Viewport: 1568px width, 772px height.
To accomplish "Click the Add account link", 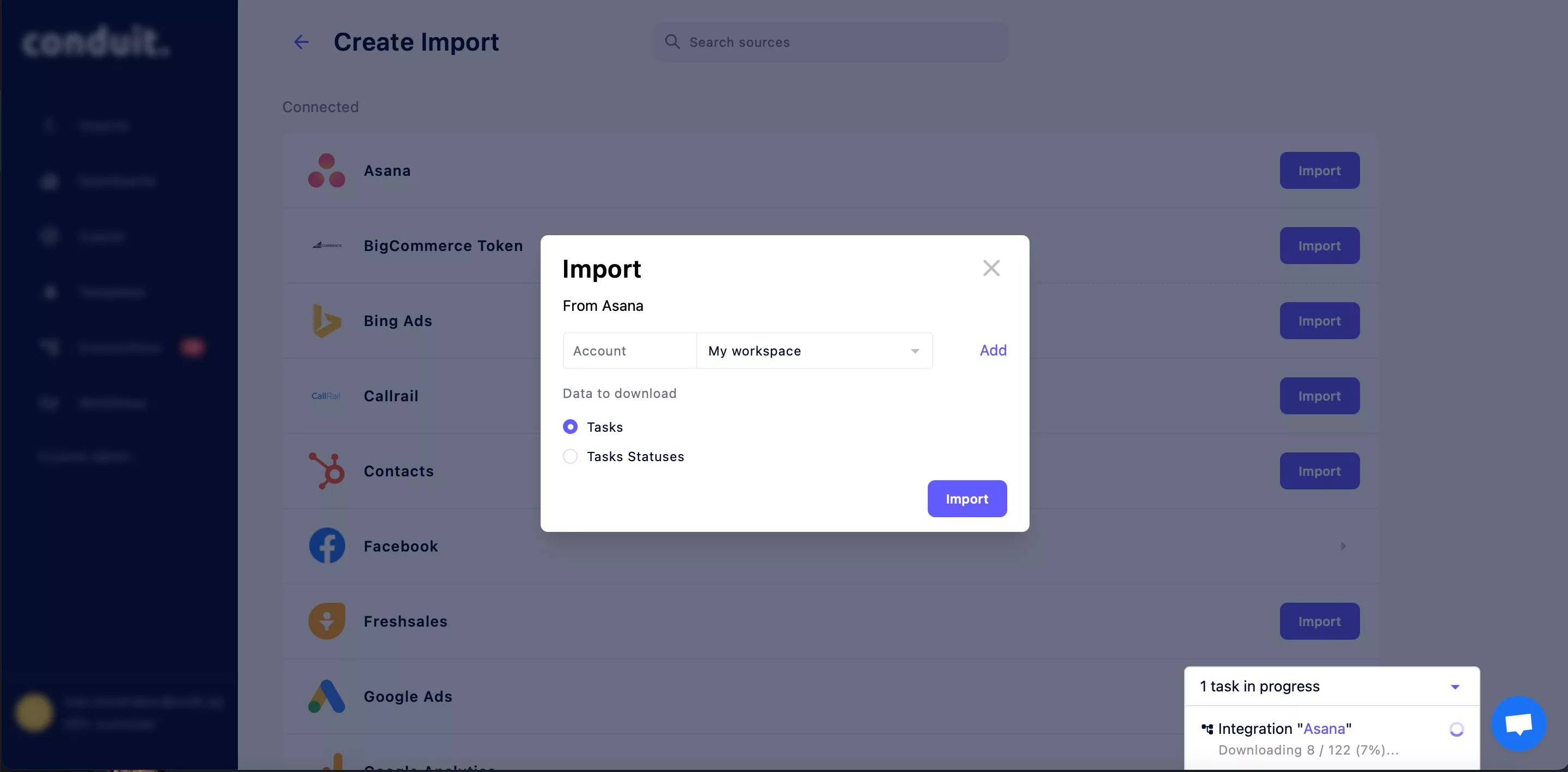I will click(993, 350).
